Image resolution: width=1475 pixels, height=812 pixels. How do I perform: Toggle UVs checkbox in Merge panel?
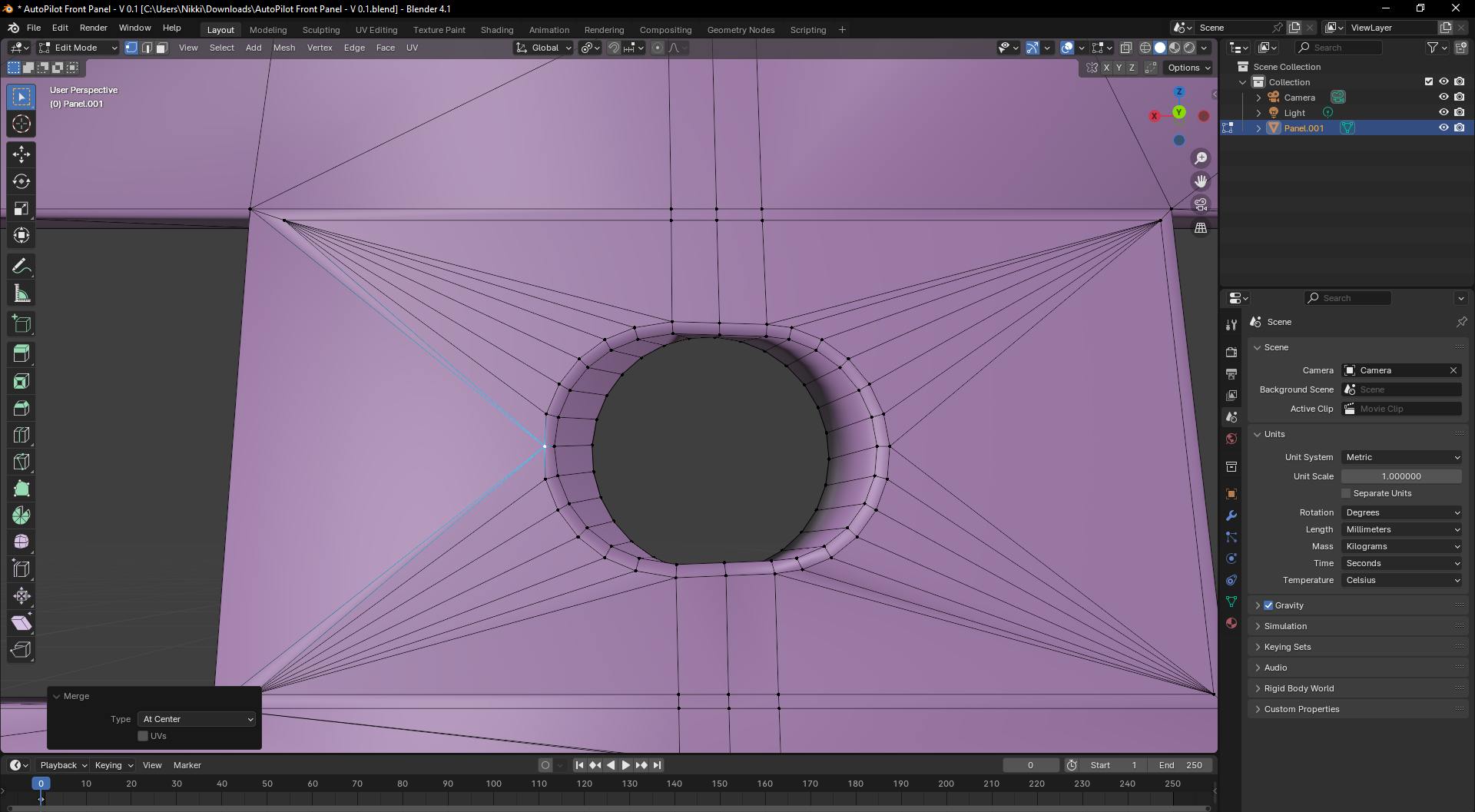coord(143,736)
